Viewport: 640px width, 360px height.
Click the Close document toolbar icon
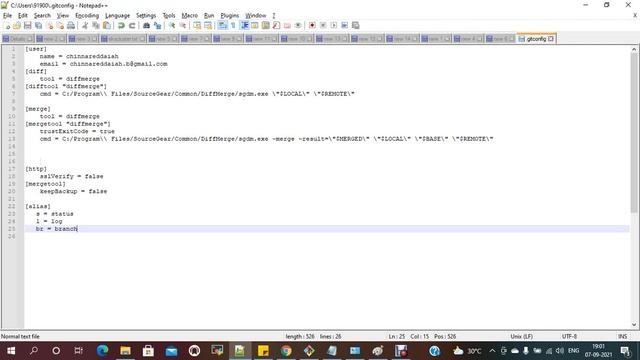pos(49,25)
